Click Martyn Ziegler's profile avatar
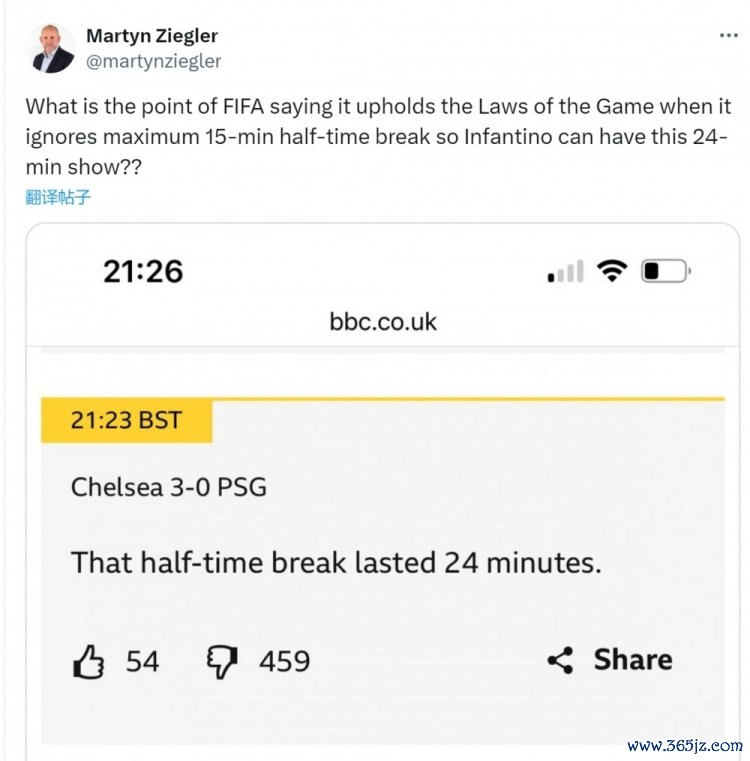 coord(53,48)
